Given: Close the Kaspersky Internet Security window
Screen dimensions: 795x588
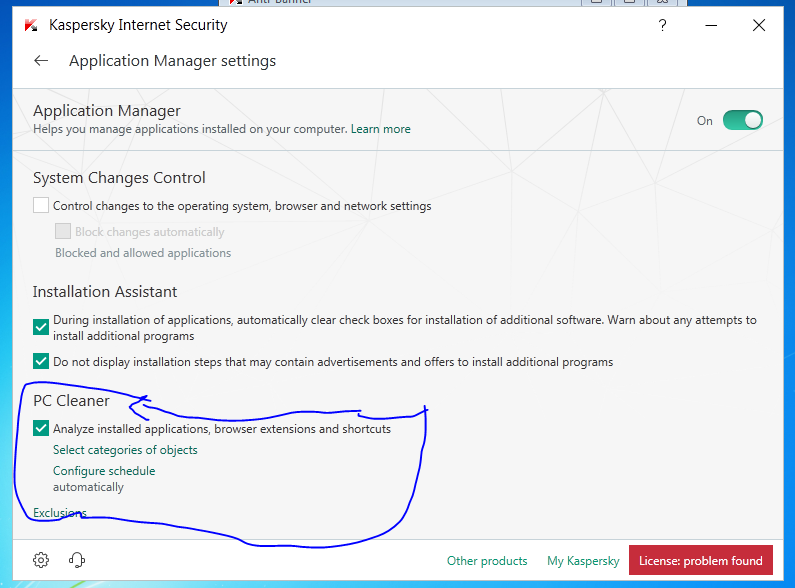Looking at the screenshot, I should tap(759, 25).
